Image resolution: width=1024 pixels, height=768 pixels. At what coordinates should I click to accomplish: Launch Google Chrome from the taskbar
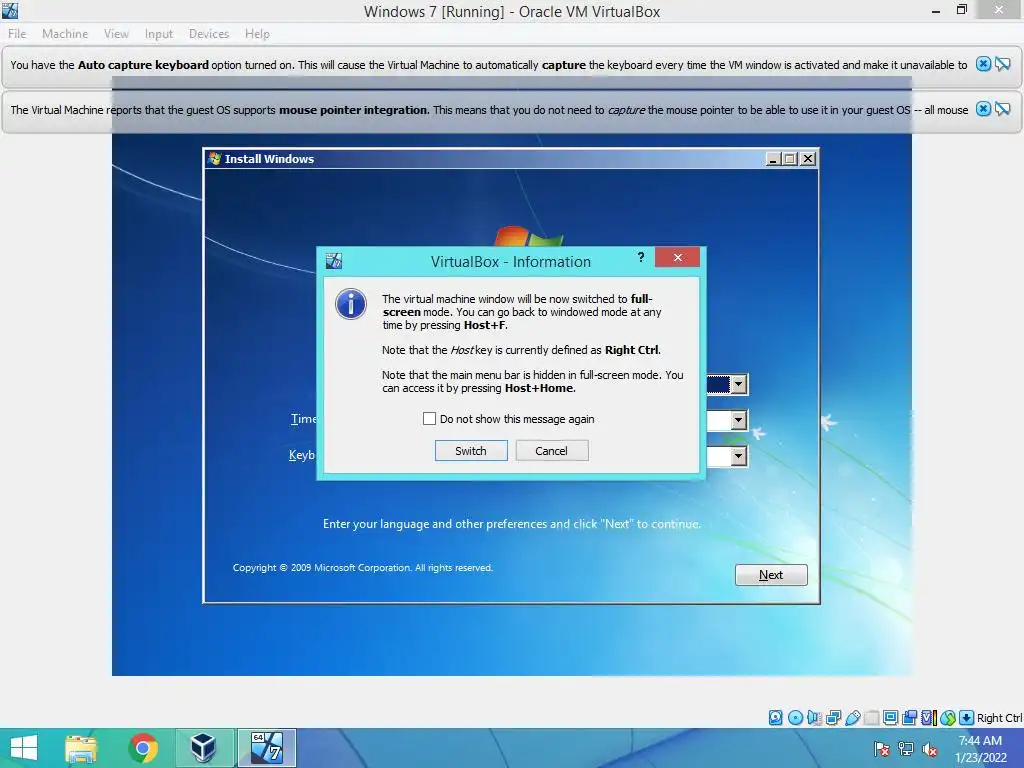point(142,748)
